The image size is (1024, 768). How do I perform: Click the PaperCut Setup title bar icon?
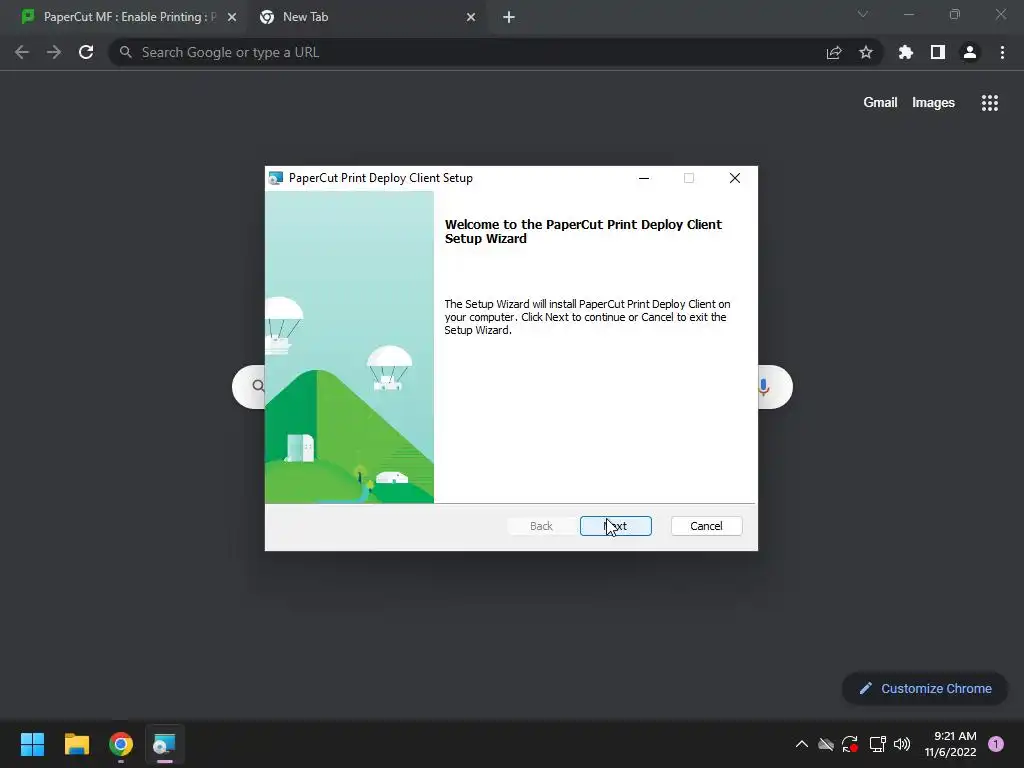click(x=276, y=178)
